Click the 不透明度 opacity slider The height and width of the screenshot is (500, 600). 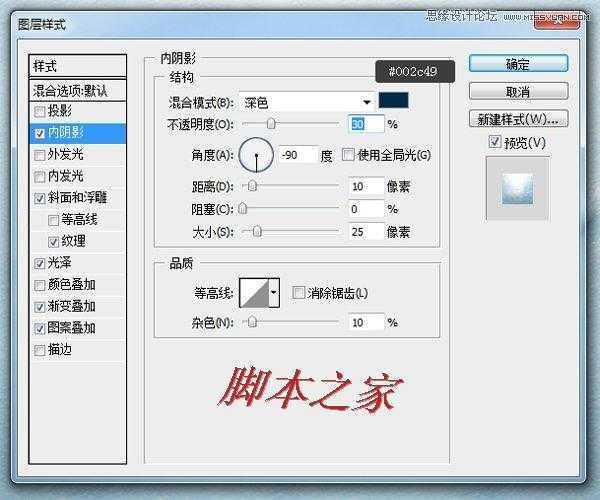click(x=271, y=124)
